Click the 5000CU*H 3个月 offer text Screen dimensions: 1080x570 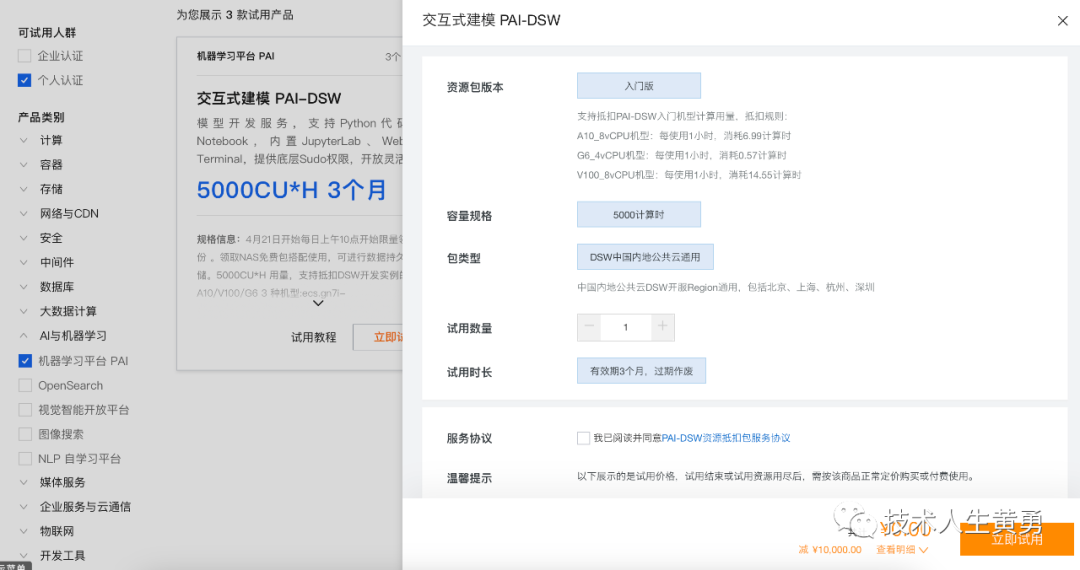(291, 190)
